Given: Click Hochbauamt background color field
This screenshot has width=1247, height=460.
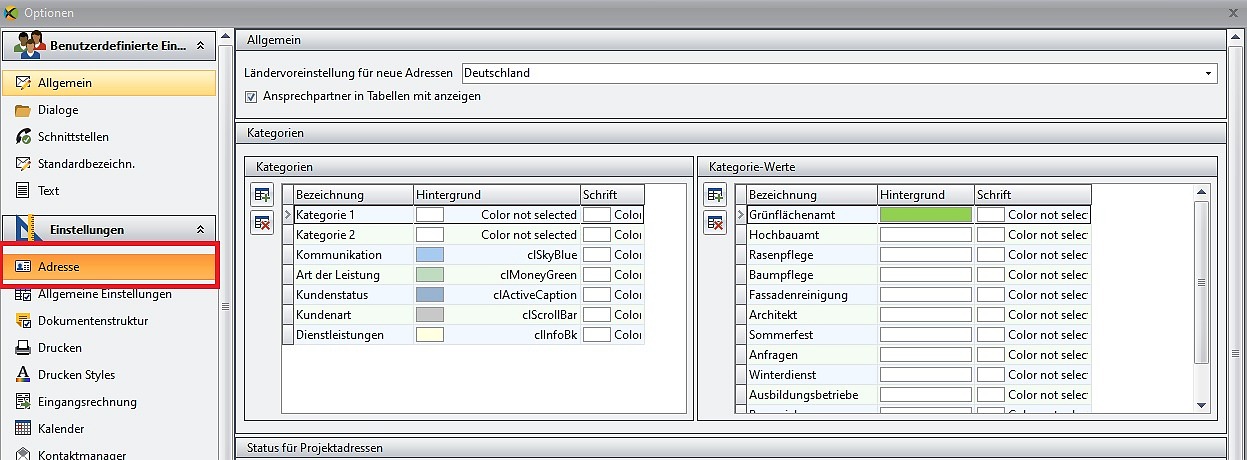Looking at the screenshot, I should point(925,235).
